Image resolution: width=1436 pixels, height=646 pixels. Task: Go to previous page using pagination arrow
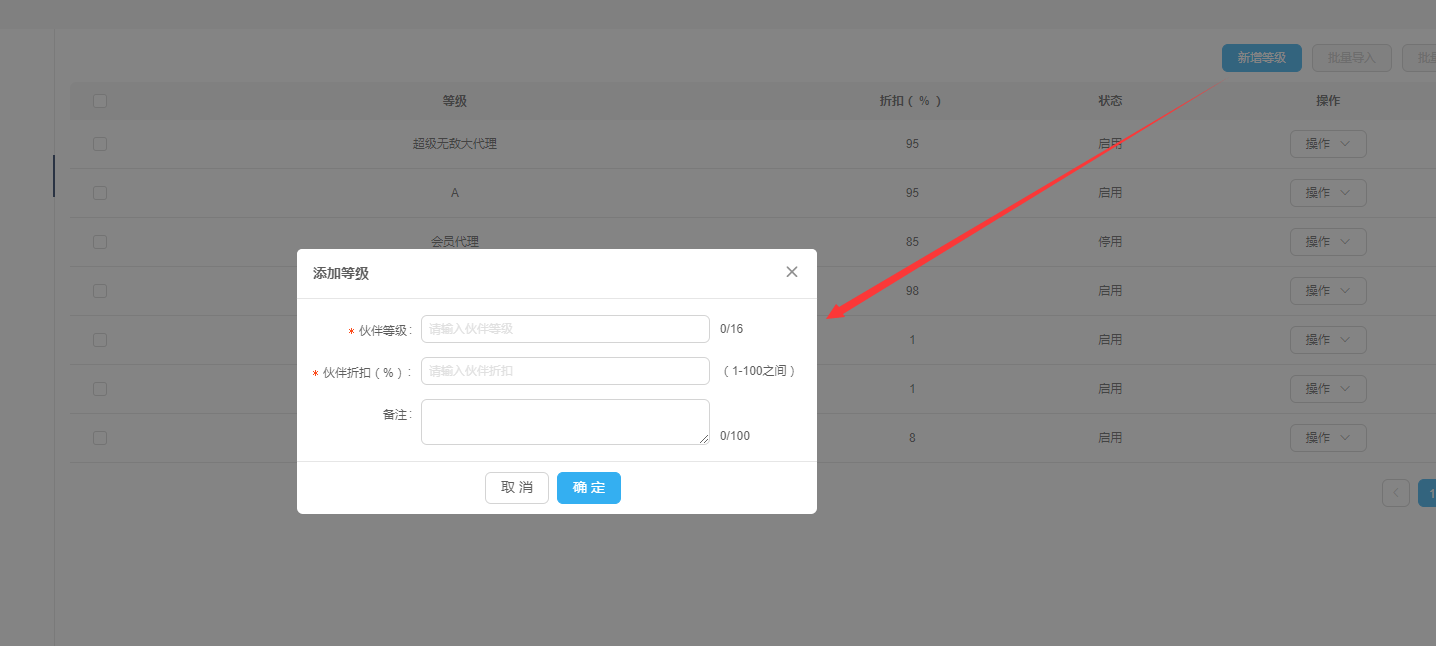tap(1395, 493)
